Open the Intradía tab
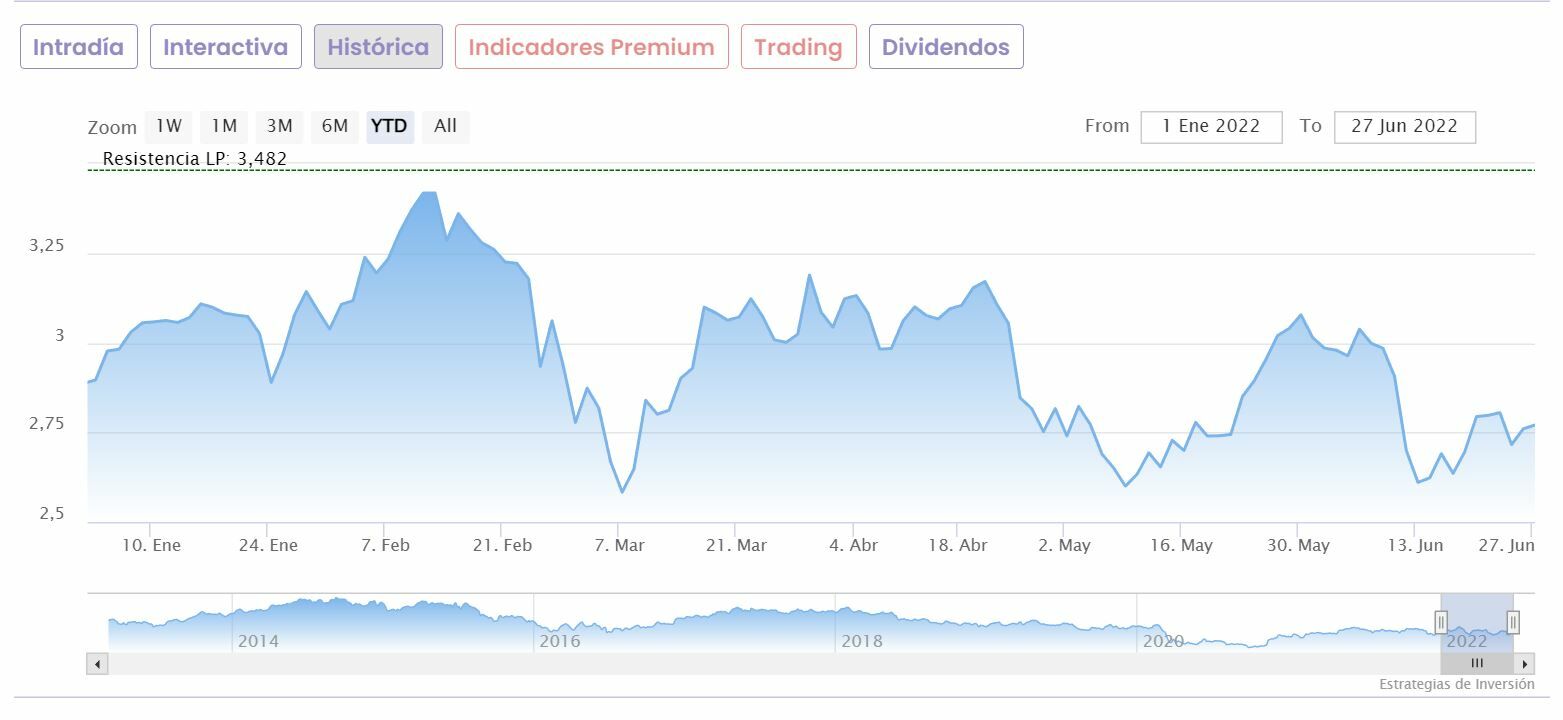 pyautogui.click(x=79, y=47)
